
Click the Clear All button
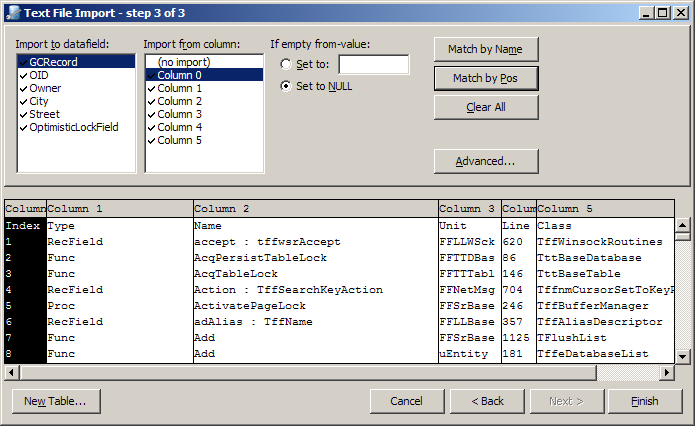(x=486, y=107)
